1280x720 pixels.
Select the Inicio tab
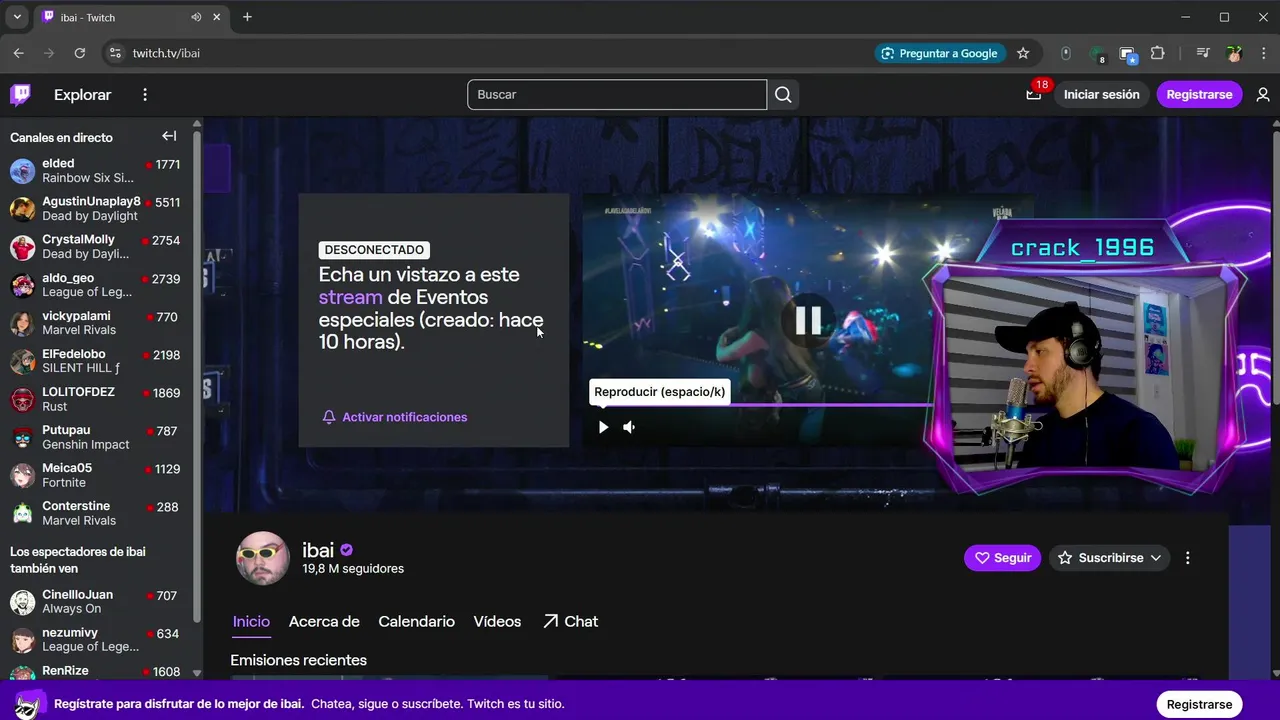(x=251, y=621)
